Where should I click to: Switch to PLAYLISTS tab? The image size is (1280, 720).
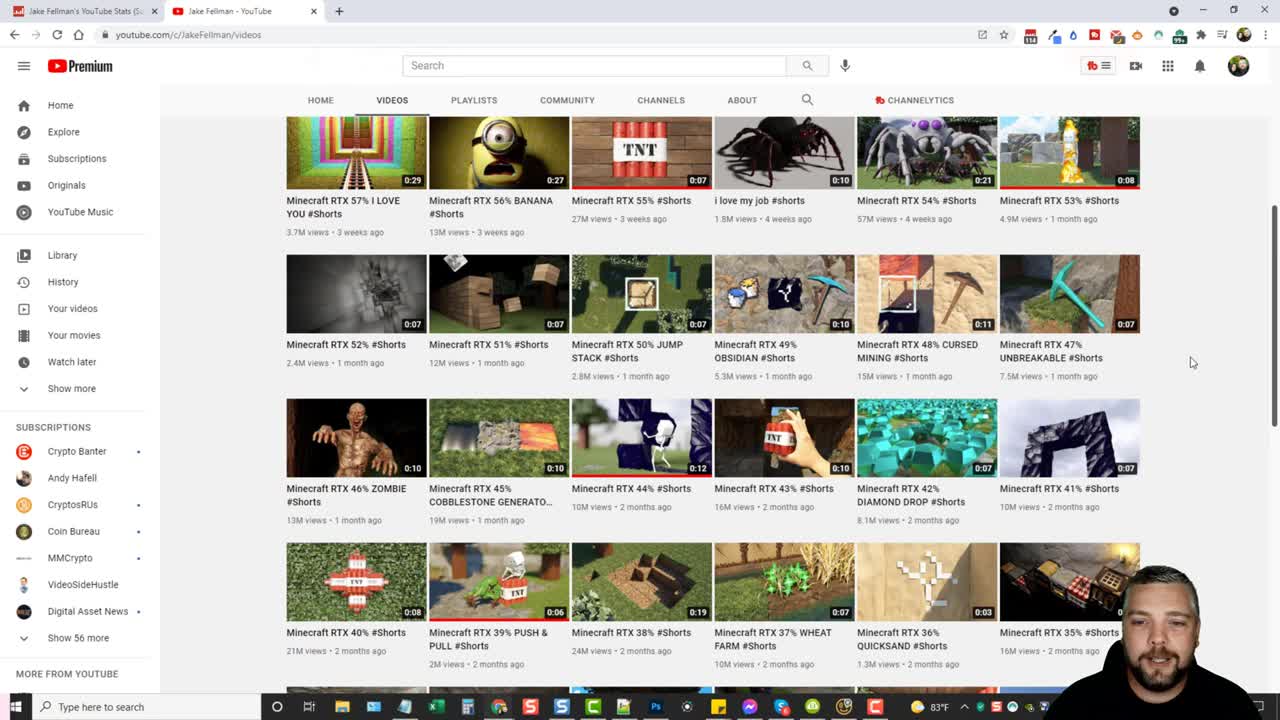point(474,100)
